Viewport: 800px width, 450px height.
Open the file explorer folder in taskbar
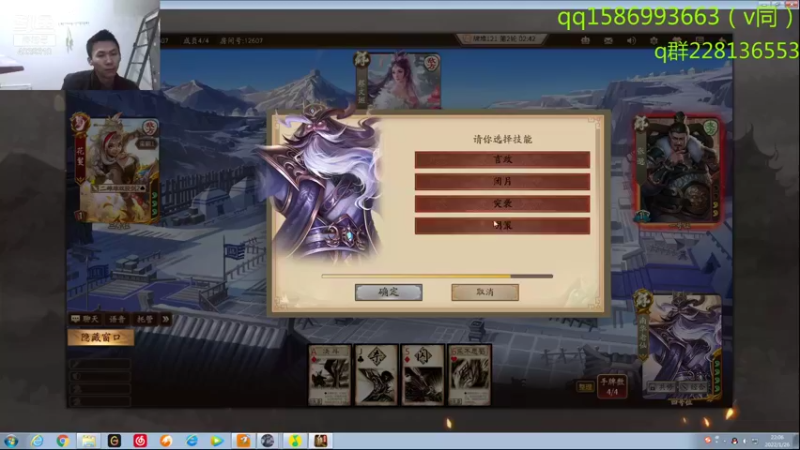point(88,441)
